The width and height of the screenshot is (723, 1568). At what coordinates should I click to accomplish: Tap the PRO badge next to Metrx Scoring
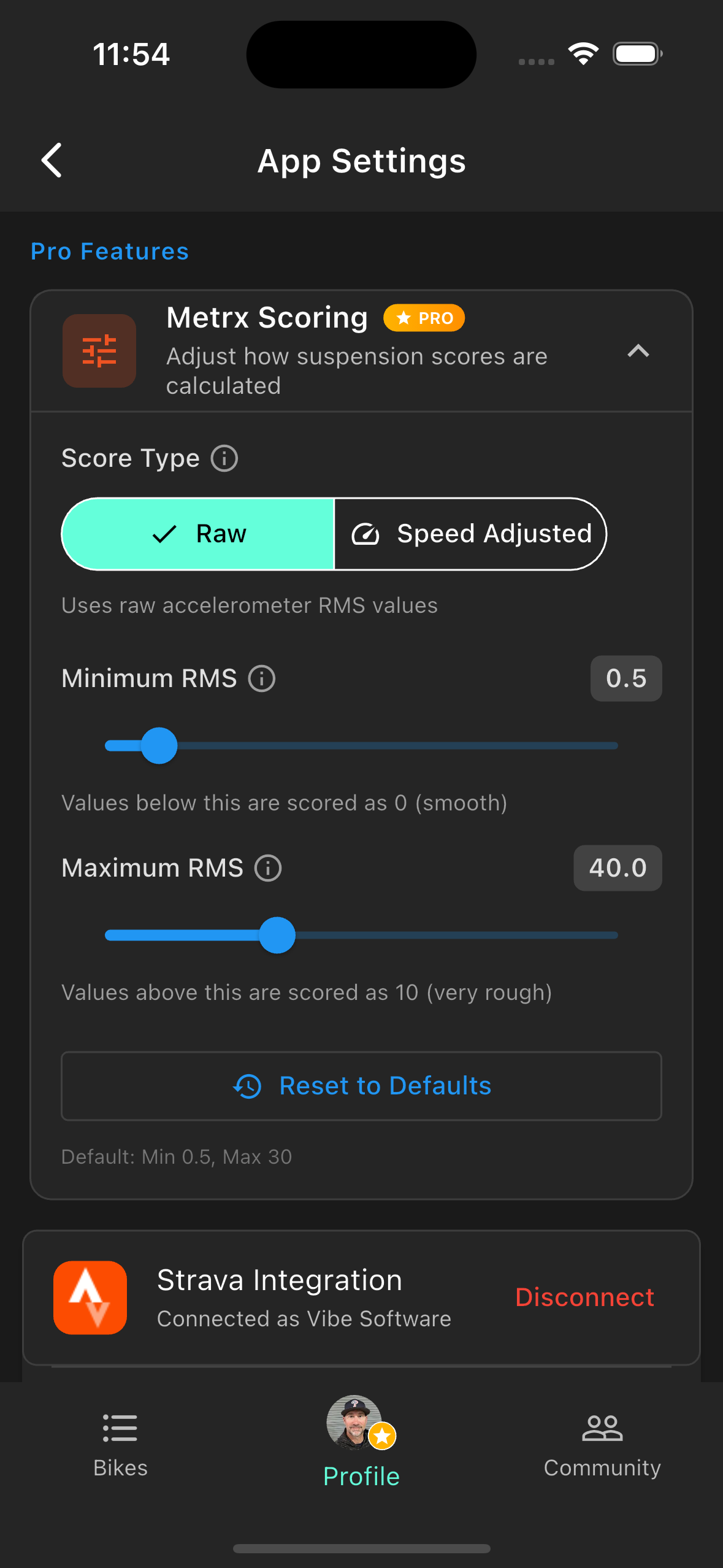424,318
